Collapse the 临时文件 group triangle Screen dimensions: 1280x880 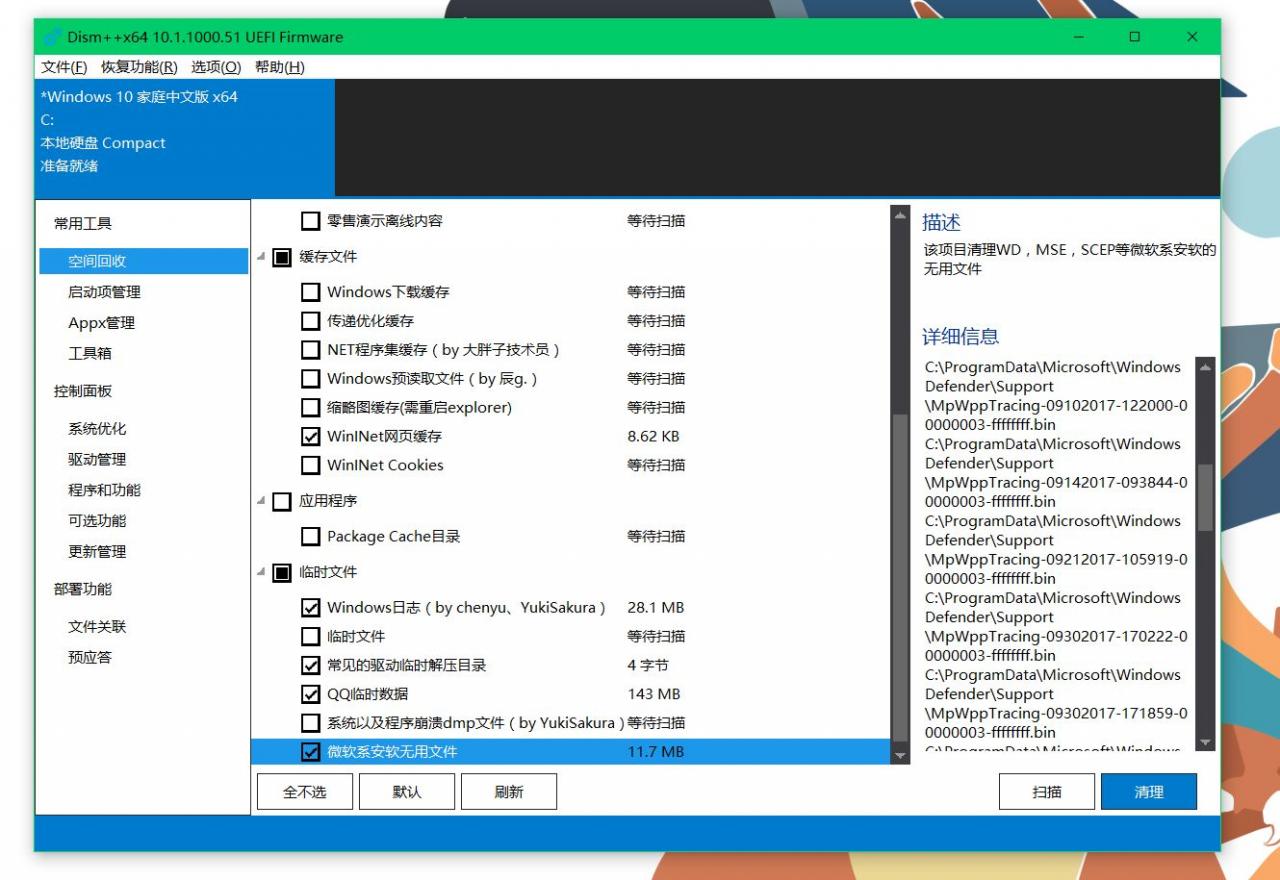262,573
